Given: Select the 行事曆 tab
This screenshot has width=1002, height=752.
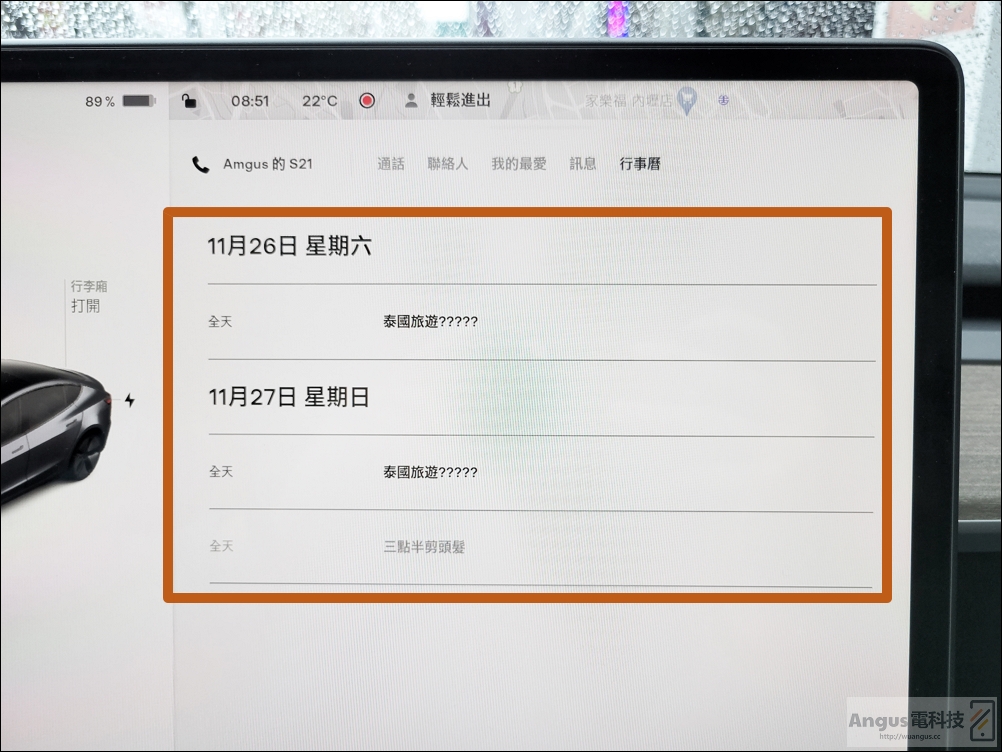Looking at the screenshot, I should [x=640, y=164].
